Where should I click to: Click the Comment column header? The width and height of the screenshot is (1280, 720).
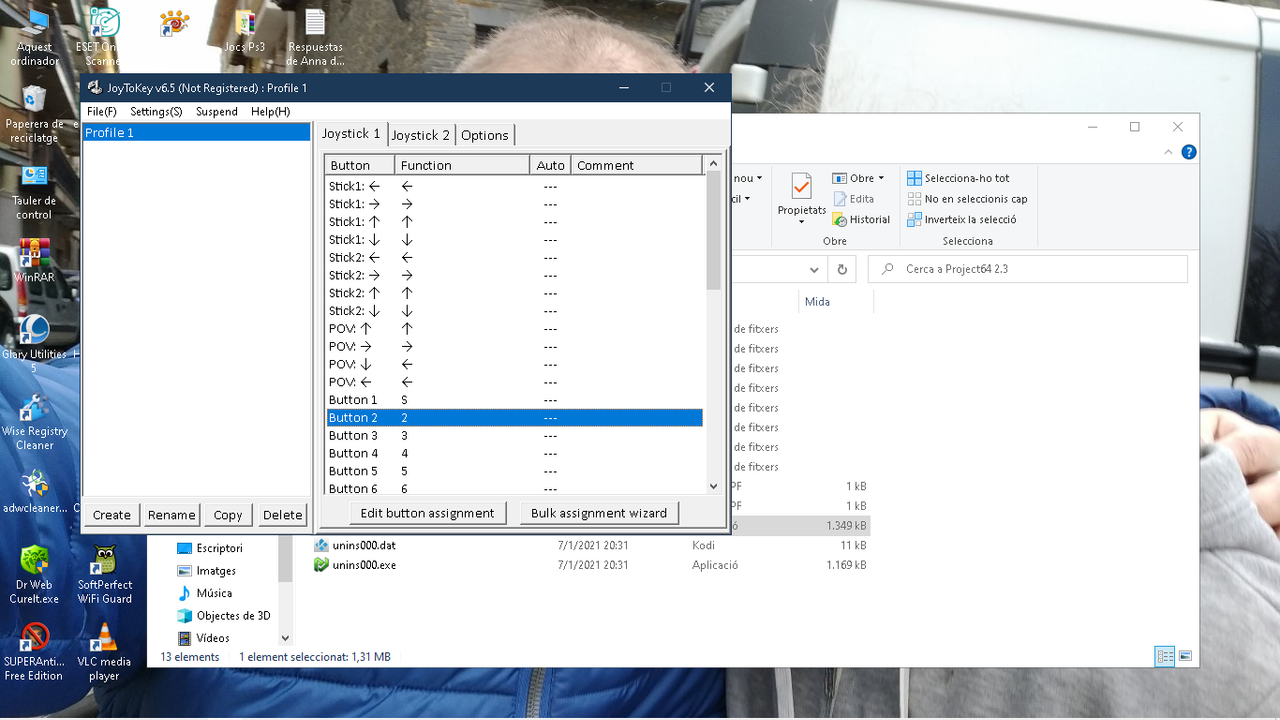tap(637, 165)
